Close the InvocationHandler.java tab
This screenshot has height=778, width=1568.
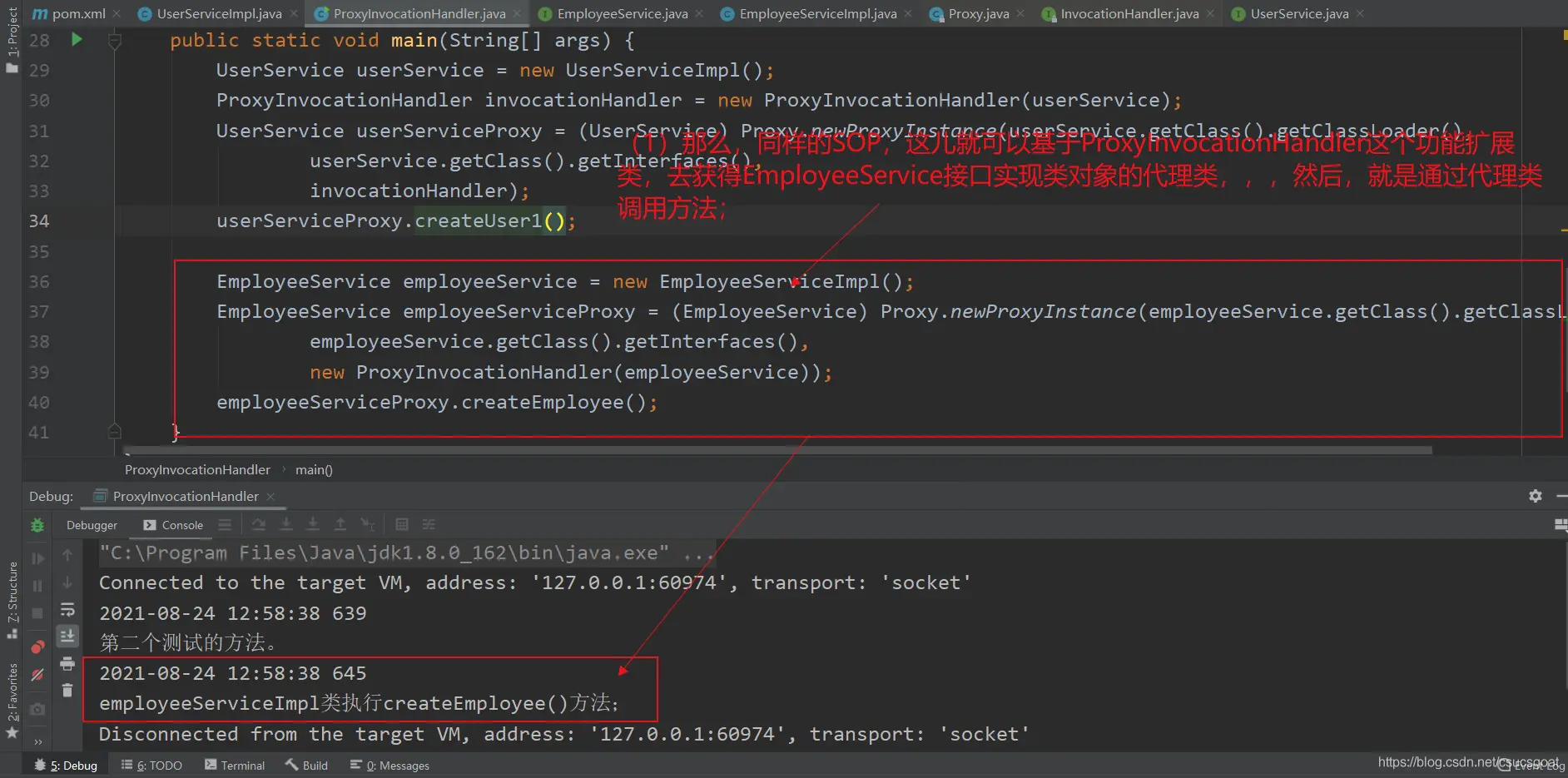point(1210,13)
